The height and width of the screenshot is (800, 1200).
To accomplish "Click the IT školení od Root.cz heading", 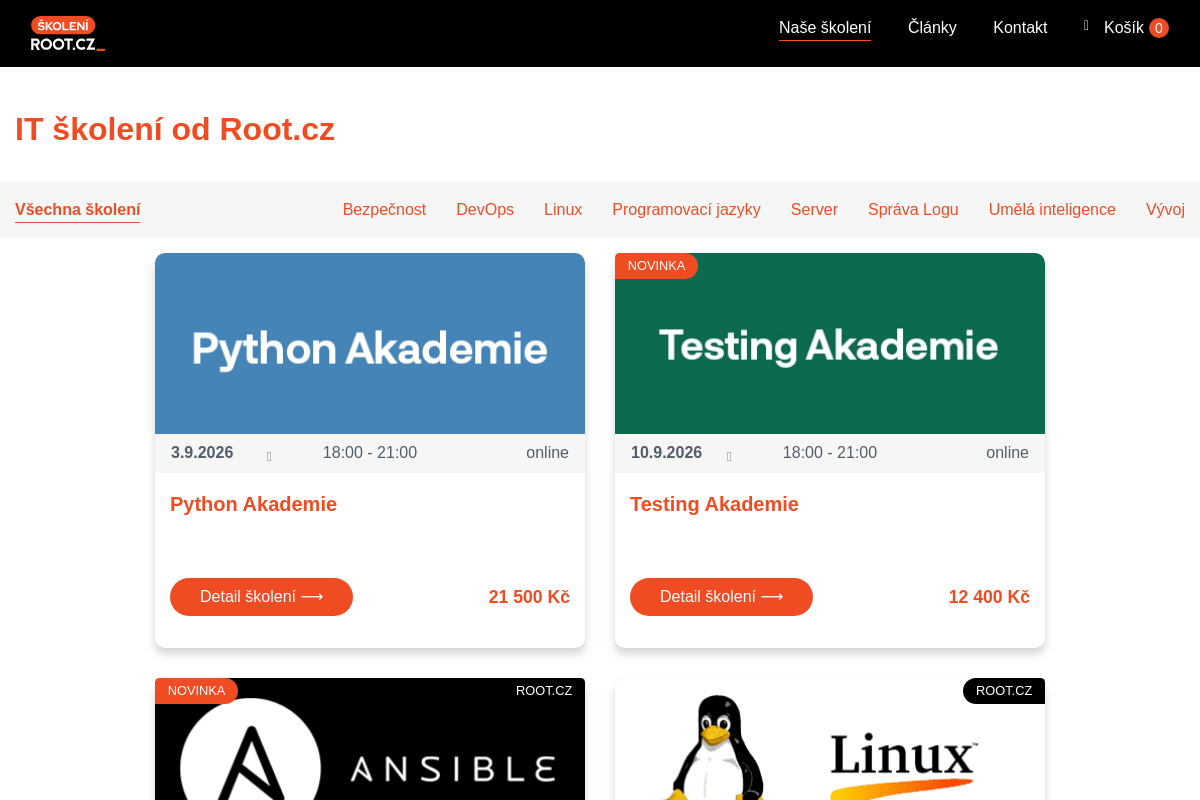I will click(x=175, y=129).
